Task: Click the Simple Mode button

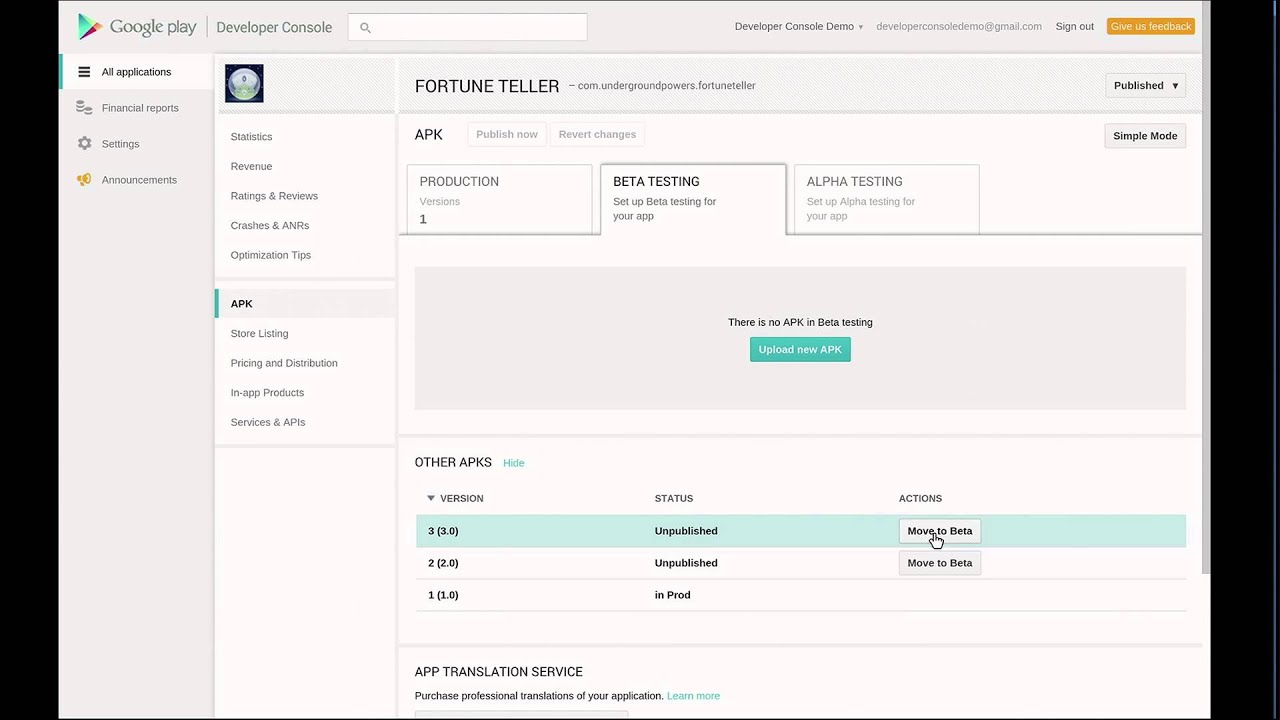Action: (x=1145, y=136)
